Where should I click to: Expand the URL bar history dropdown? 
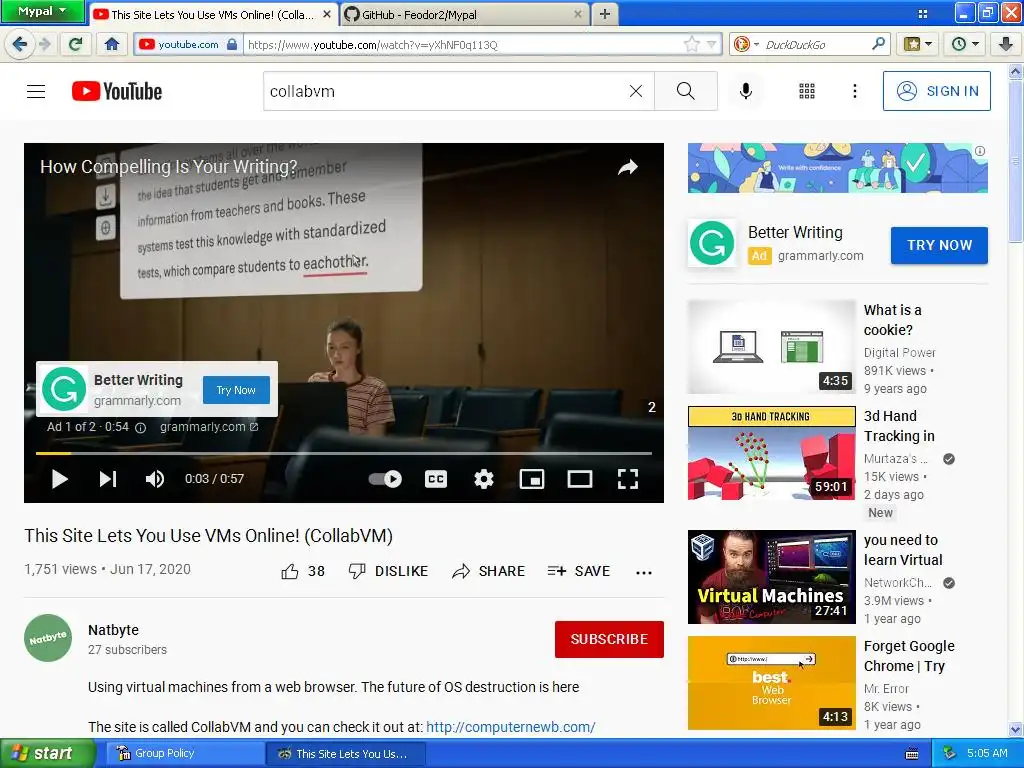pyautogui.click(x=712, y=44)
